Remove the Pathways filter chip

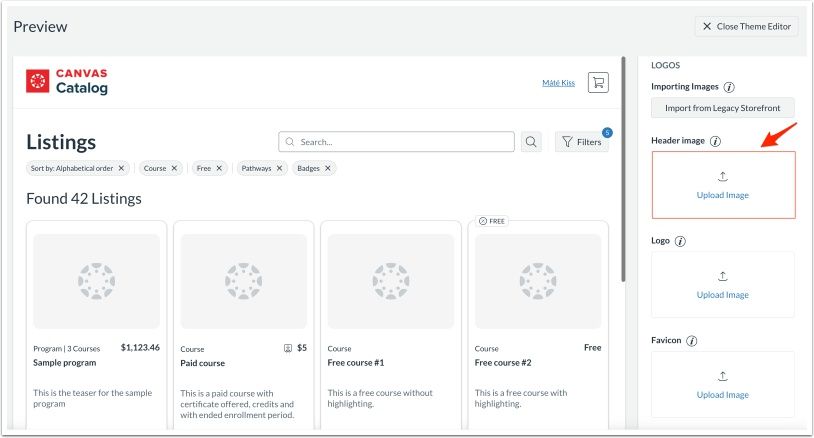click(x=279, y=168)
